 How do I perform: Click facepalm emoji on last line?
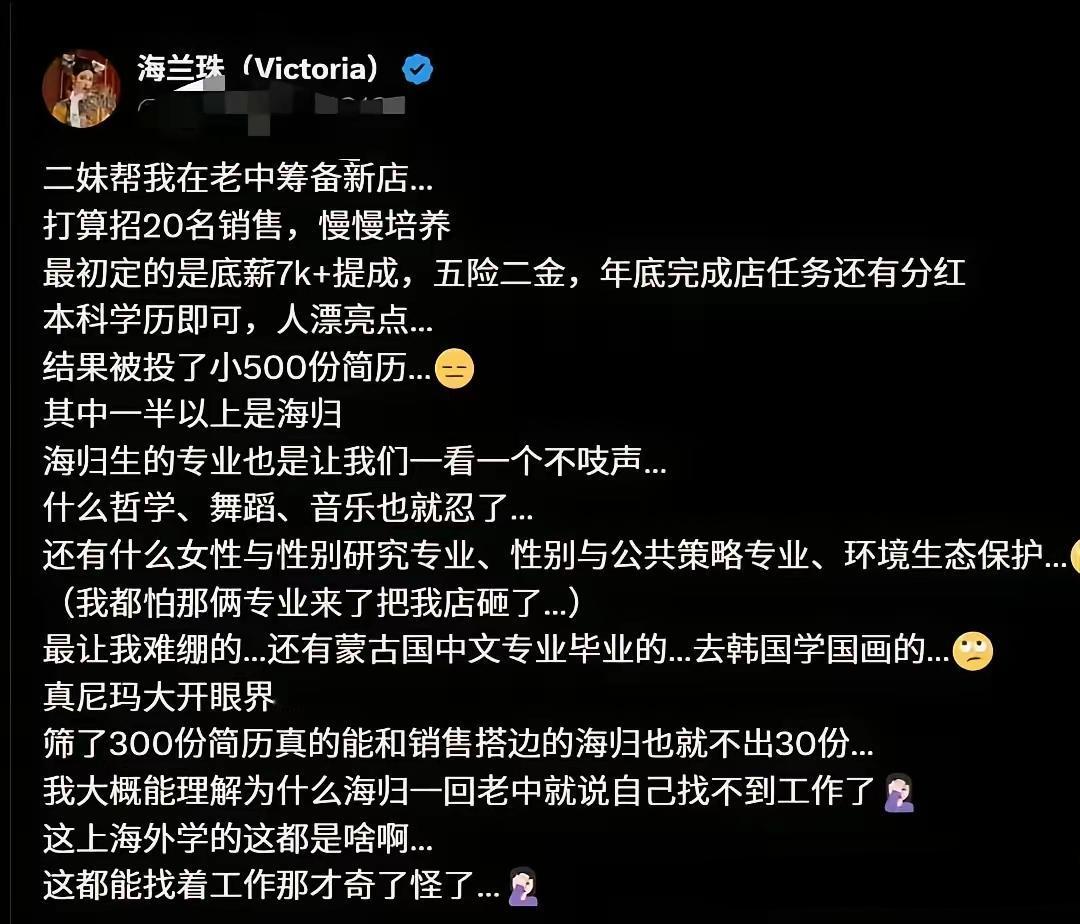(523, 886)
